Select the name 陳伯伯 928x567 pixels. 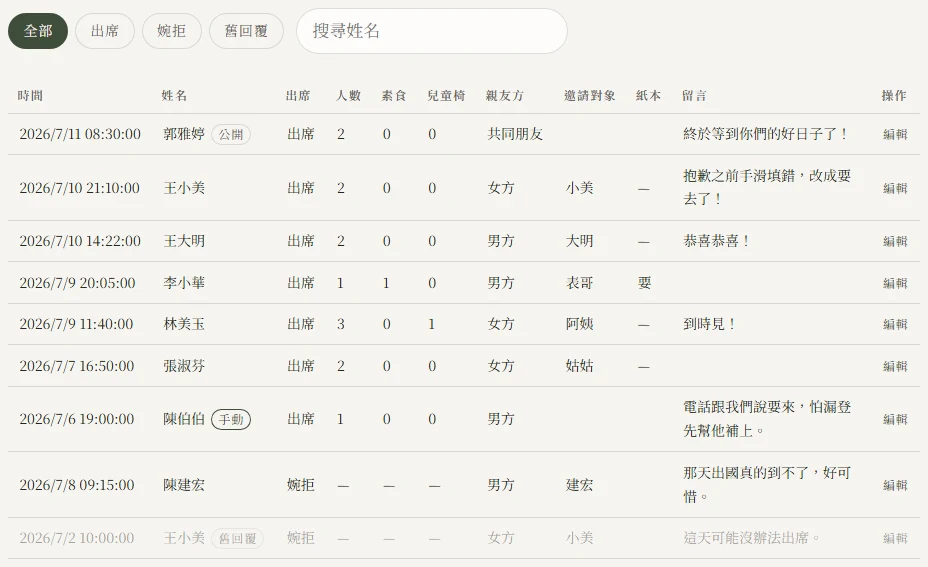coord(184,420)
